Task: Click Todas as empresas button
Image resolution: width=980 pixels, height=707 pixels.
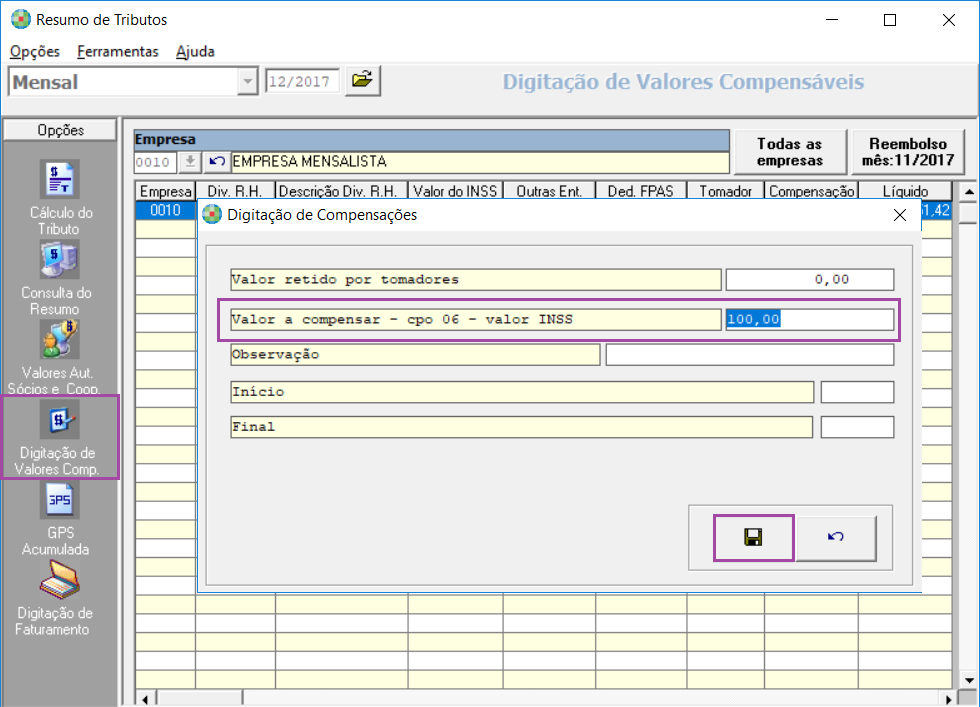Action: pos(789,152)
